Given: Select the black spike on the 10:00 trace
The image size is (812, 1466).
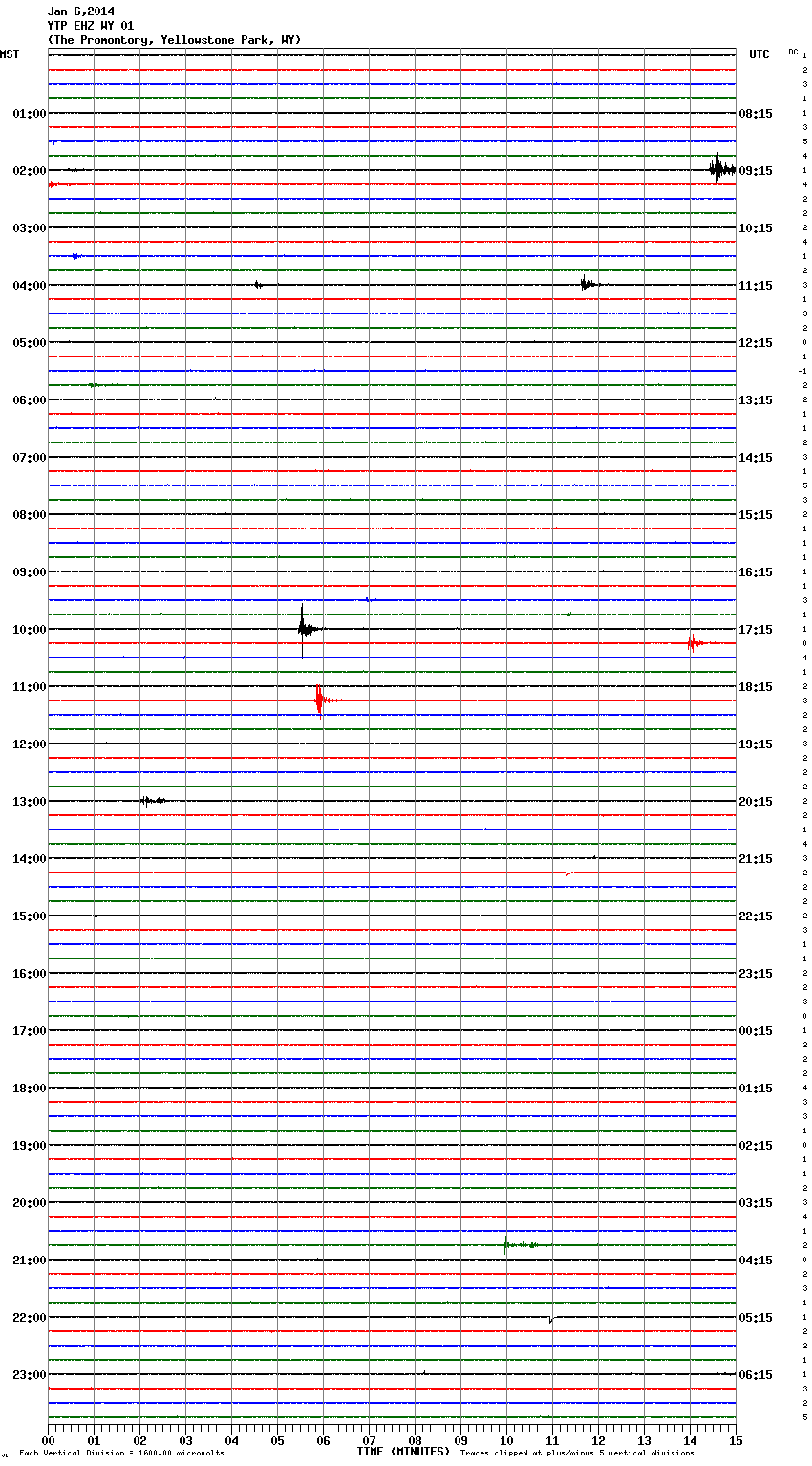Looking at the screenshot, I should (304, 628).
